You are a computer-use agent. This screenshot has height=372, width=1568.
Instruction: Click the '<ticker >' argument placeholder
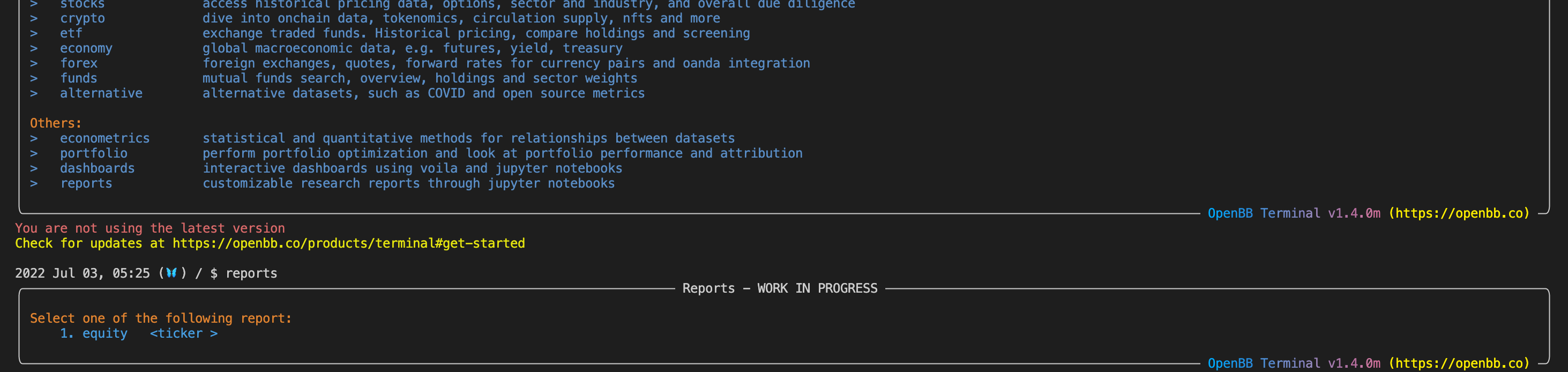pos(184,333)
